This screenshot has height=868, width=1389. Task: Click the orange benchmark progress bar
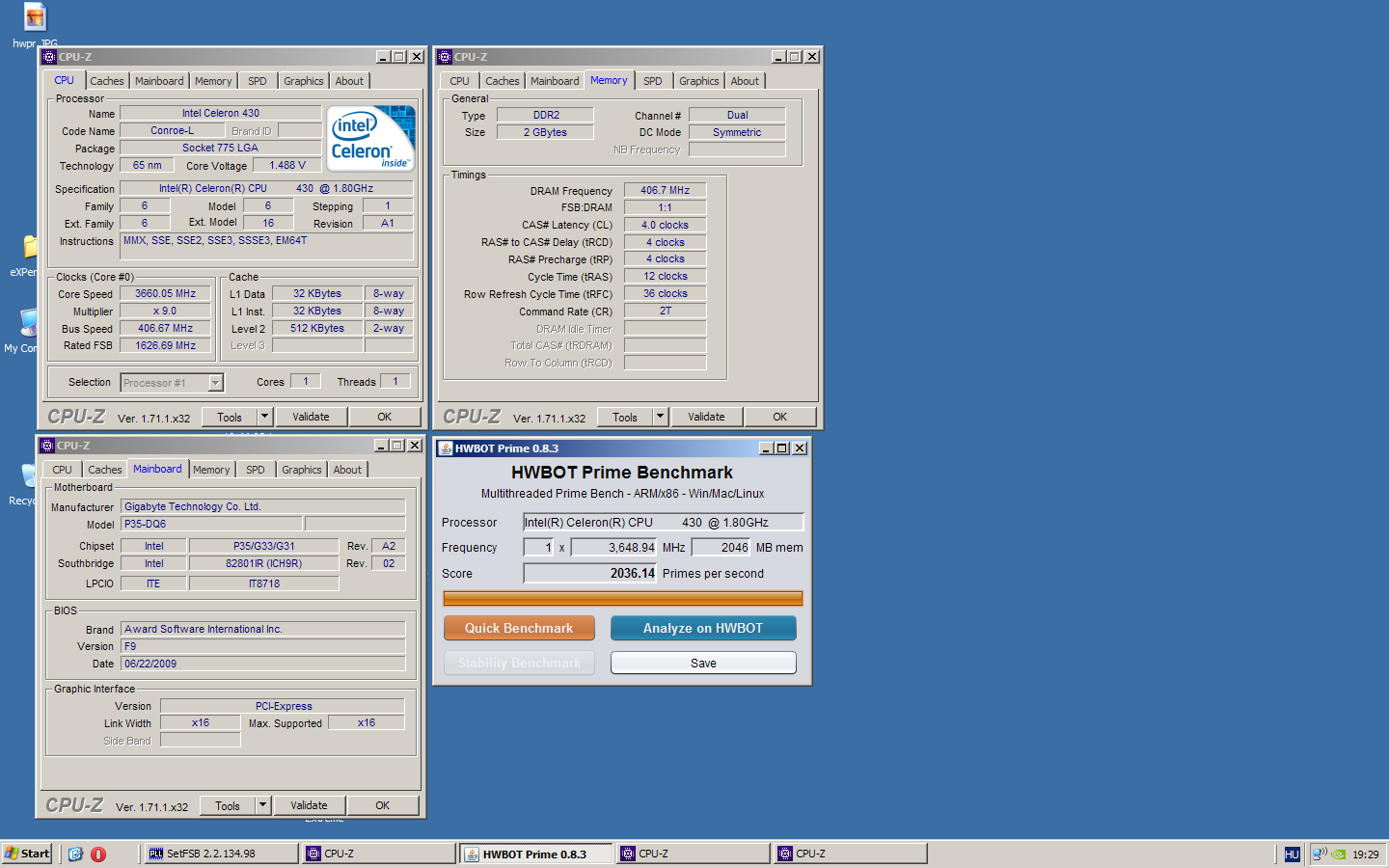[623, 598]
